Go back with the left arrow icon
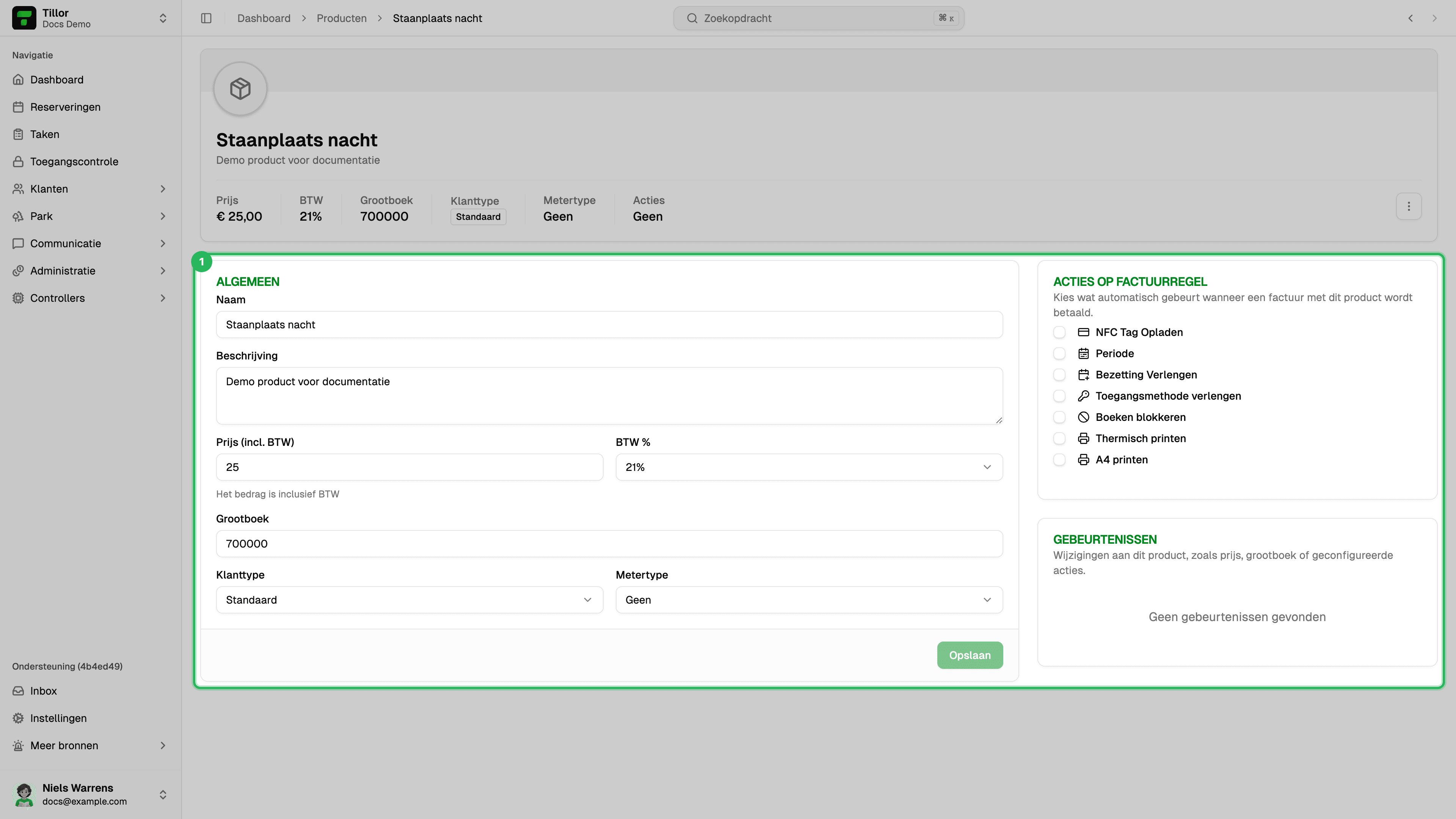1456x819 pixels. (1411, 18)
